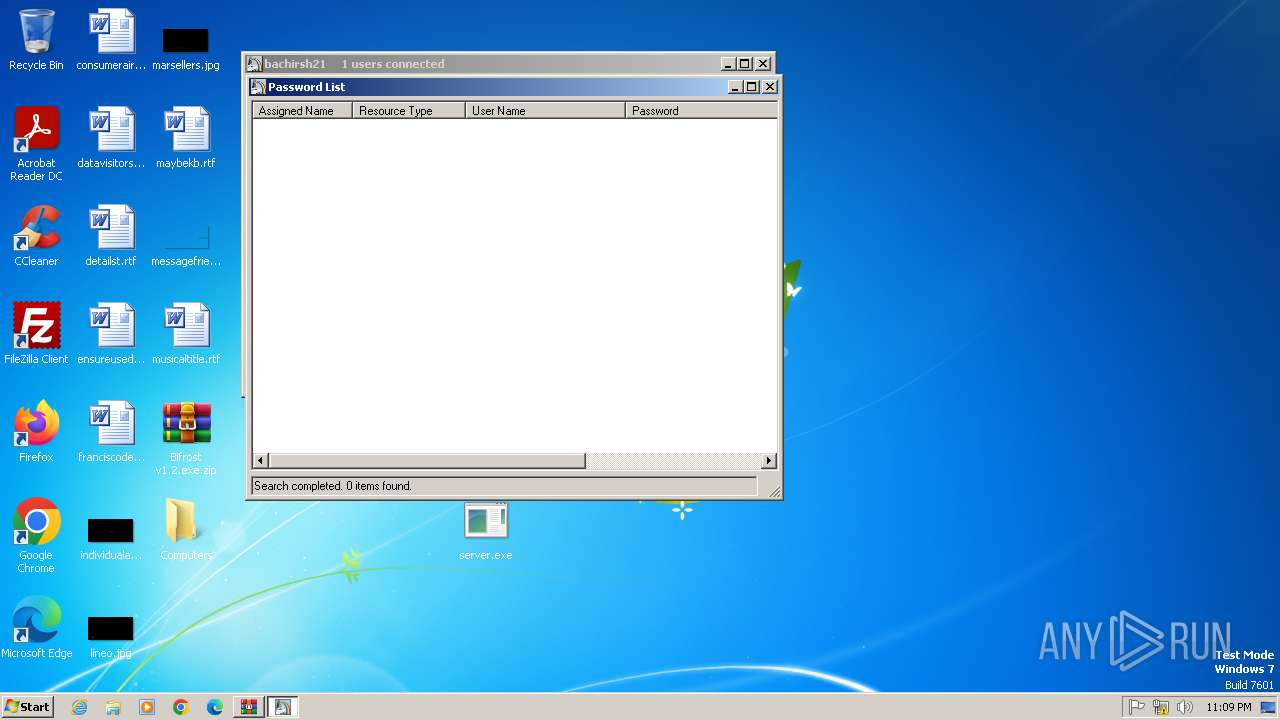Open detailst.rtf document
1280x720 pixels.
click(111, 236)
